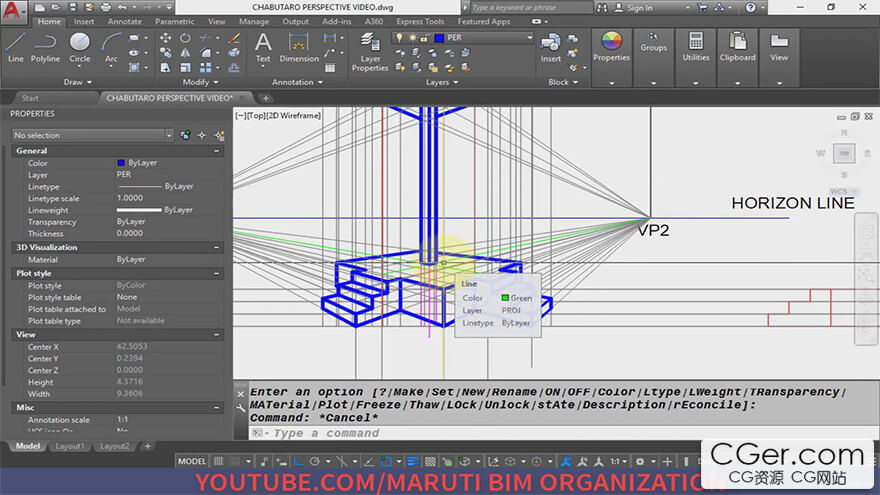Switch to the Annotate ribbon tab
The width and height of the screenshot is (880, 495).
pyautogui.click(x=125, y=21)
